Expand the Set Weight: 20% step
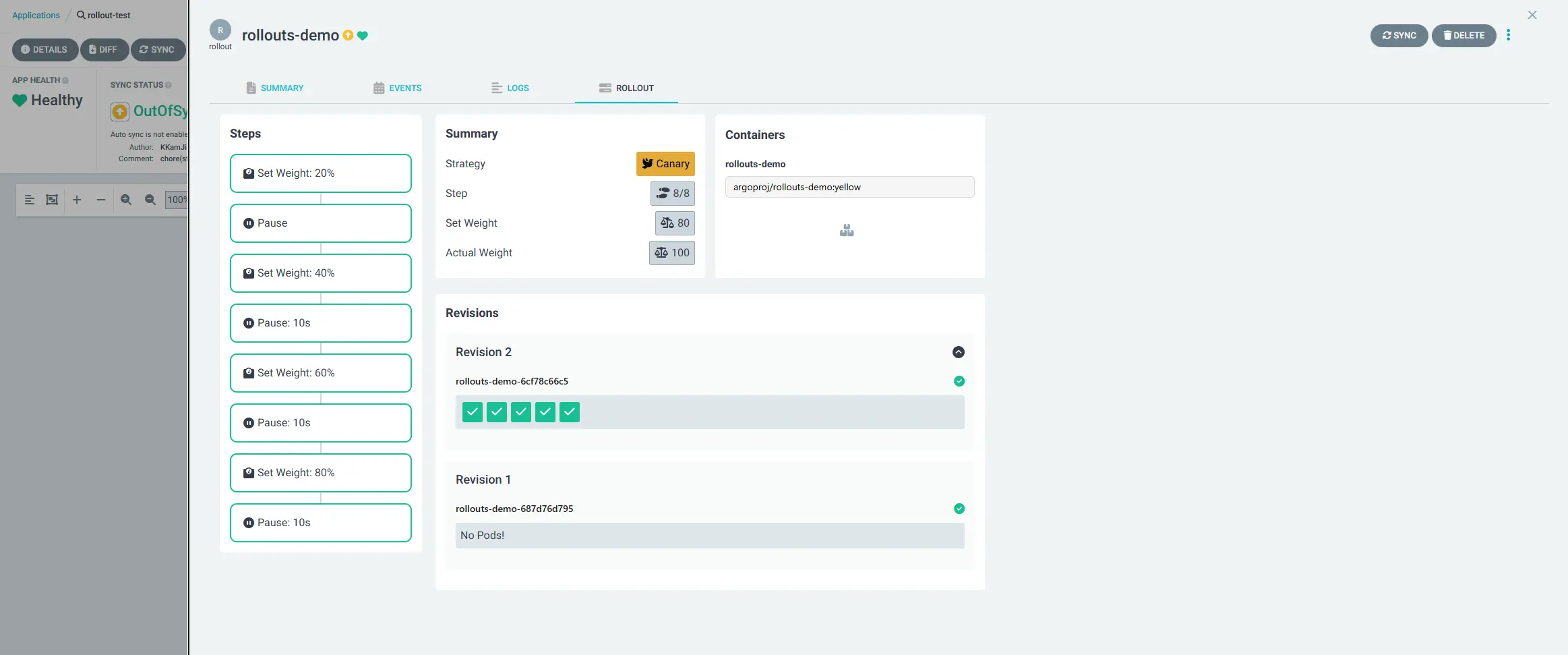The height and width of the screenshot is (655, 1568). coord(320,173)
